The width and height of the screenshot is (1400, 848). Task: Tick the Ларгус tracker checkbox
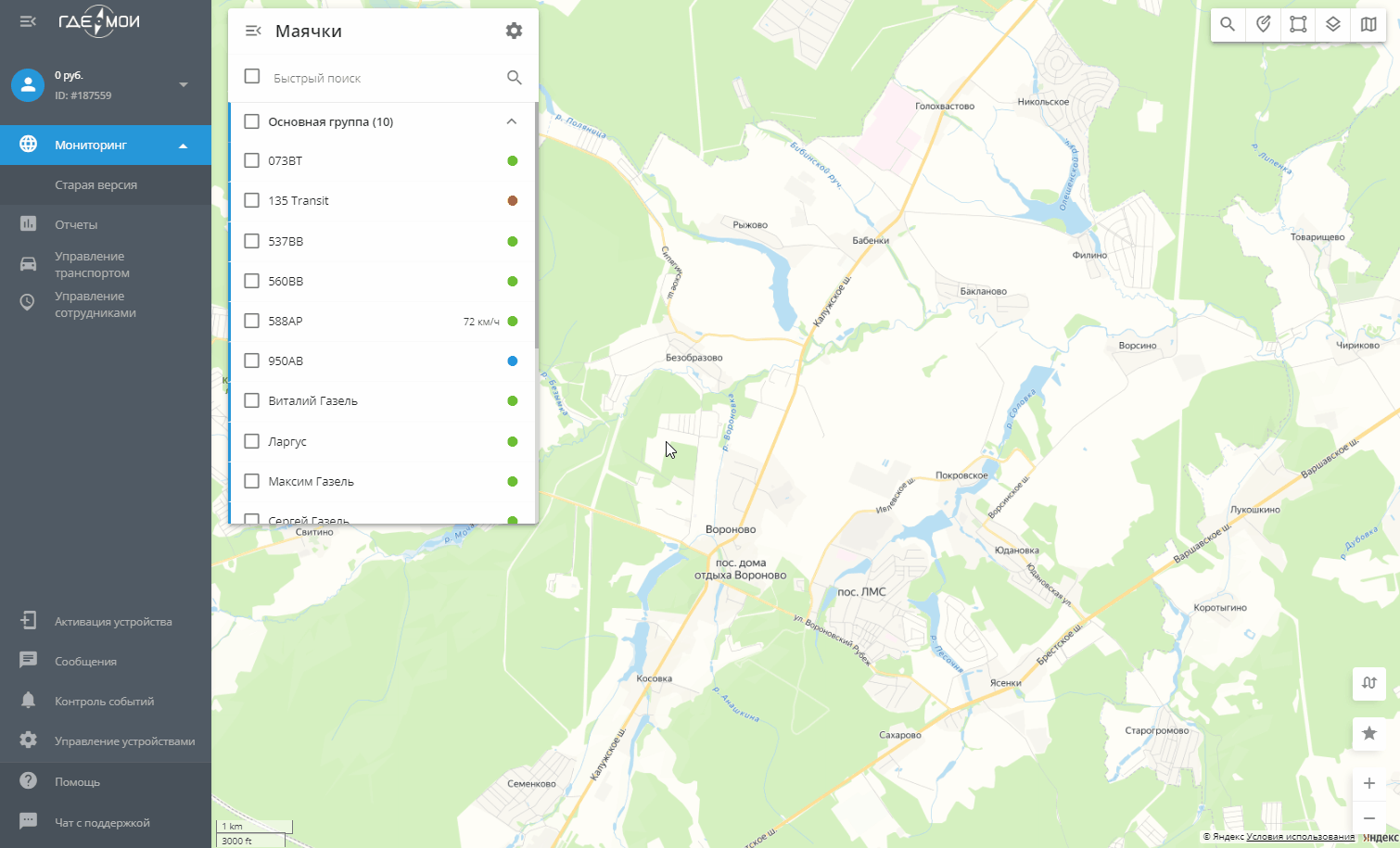pos(251,441)
